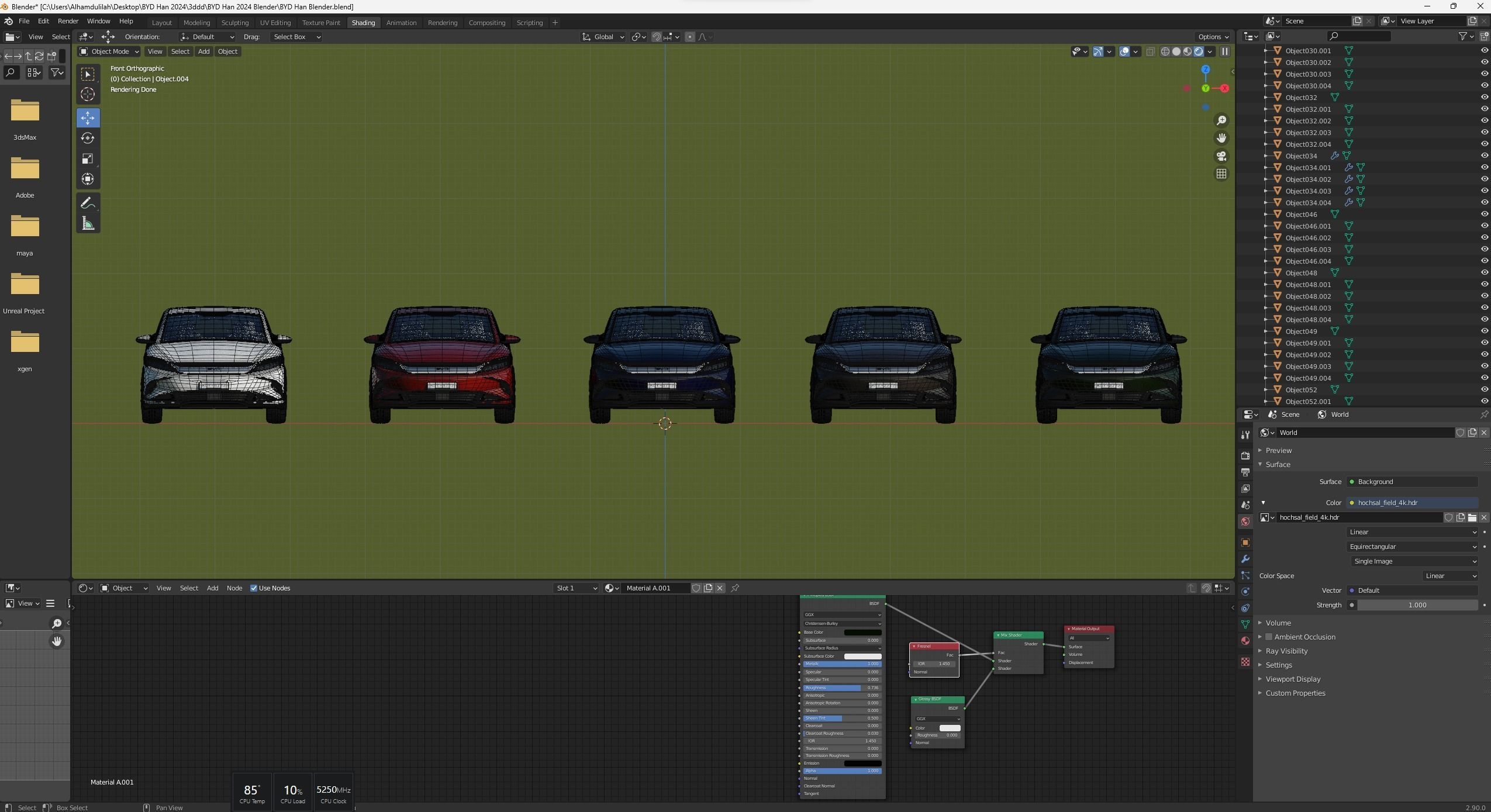This screenshot has width=1491, height=812.
Task: Open Material properties tab icon
Action: 1245,641
